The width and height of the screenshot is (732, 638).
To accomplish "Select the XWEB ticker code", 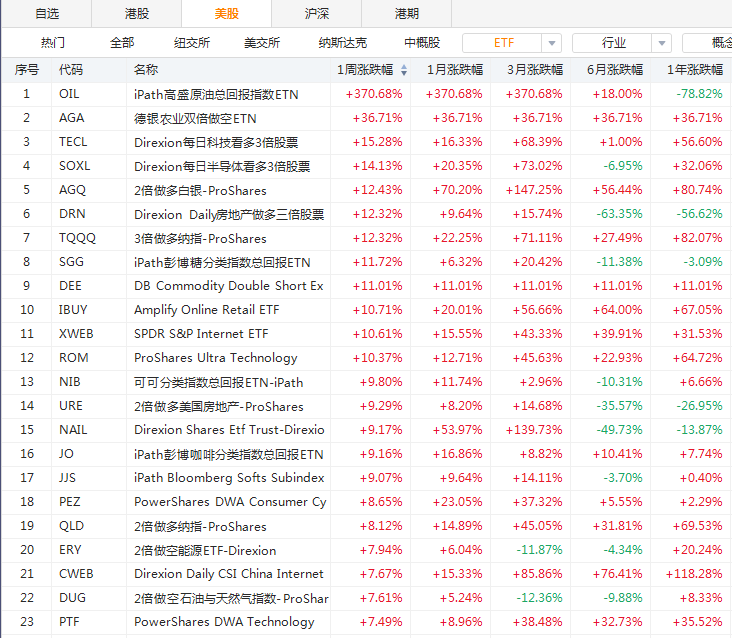I will tap(76, 334).
